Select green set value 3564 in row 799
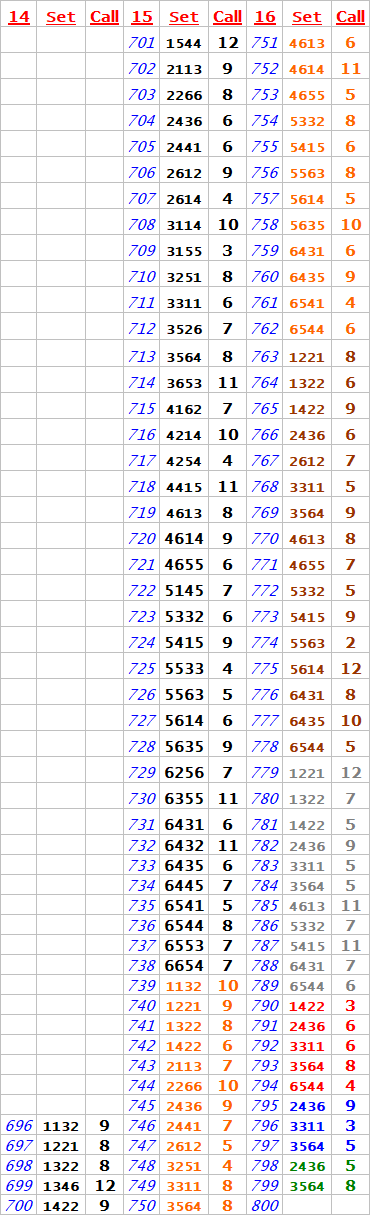Viewport: 370px width, 1215px height. click(x=306, y=1185)
